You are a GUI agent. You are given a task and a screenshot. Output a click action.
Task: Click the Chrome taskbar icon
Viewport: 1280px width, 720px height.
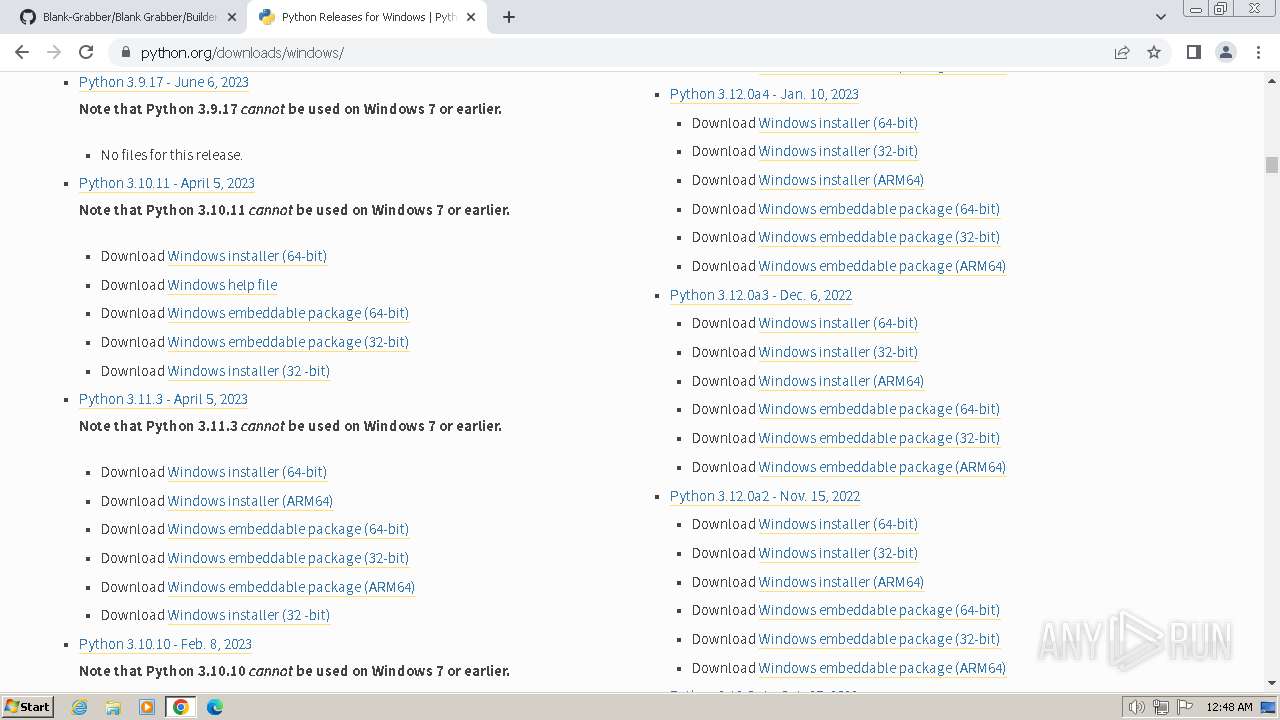click(181, 707)
